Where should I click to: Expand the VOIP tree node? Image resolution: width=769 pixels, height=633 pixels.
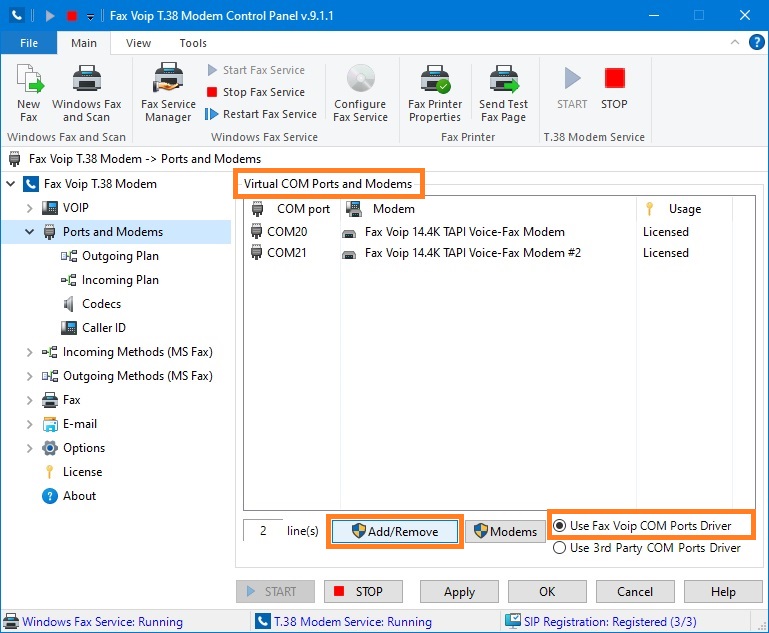click(29, 208)
